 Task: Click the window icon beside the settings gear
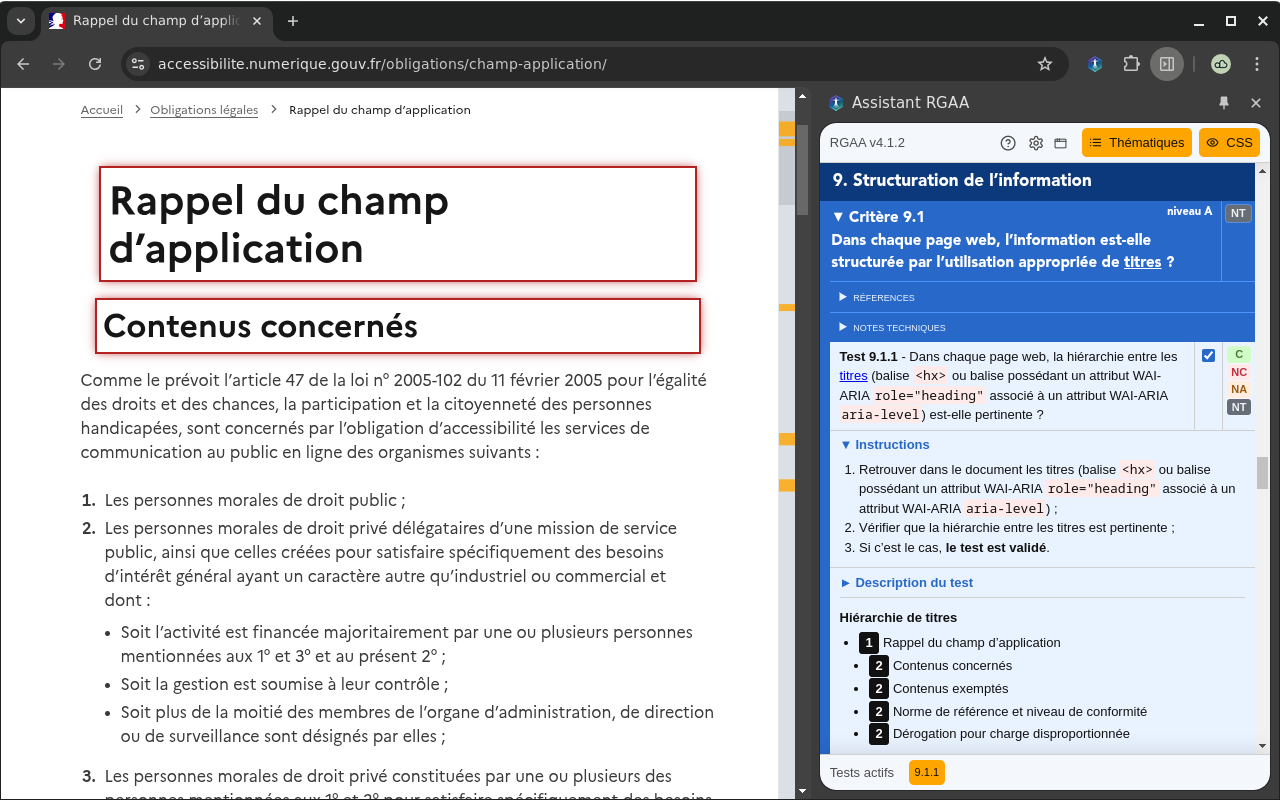1061,143
